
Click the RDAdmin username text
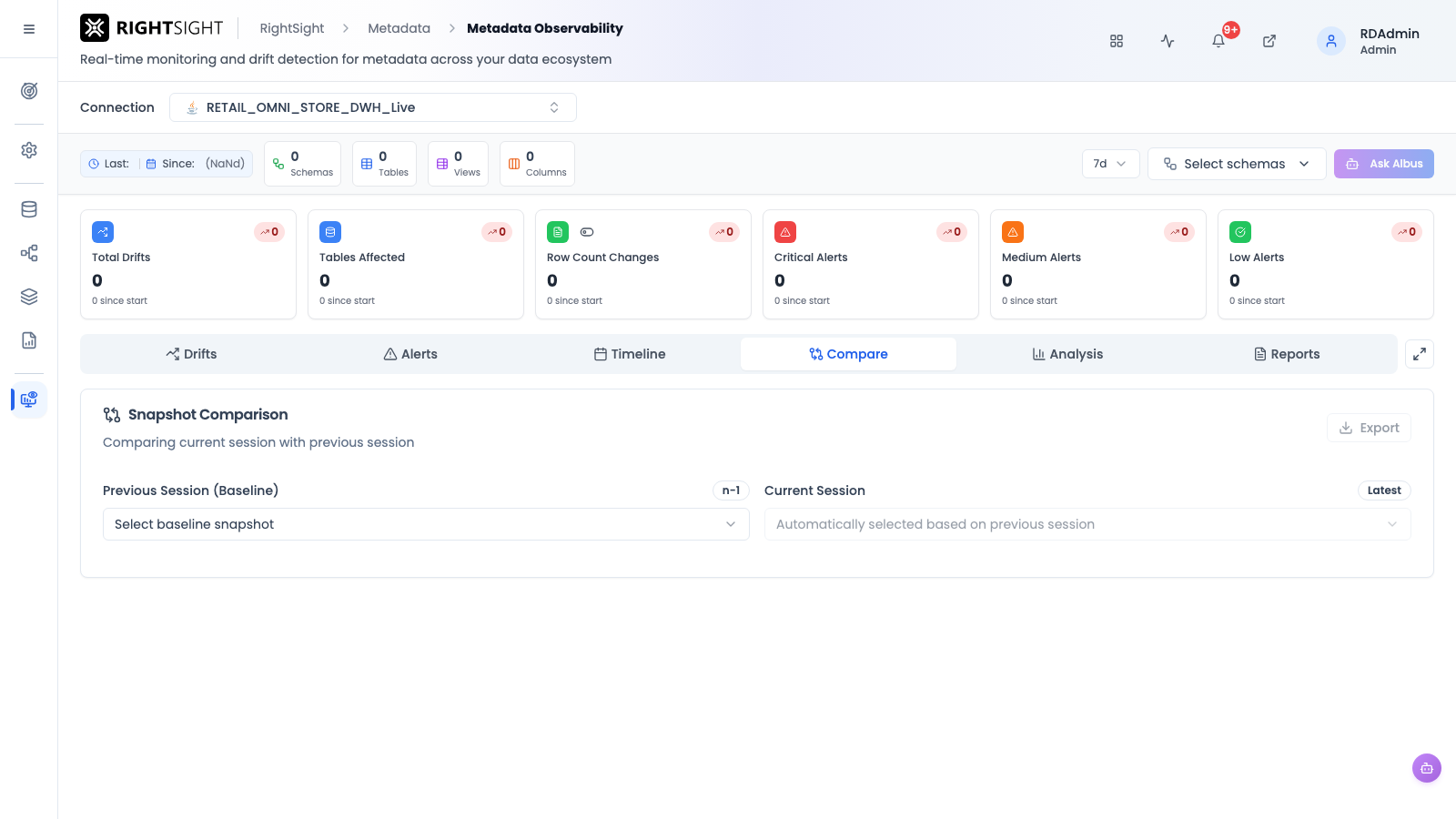point(1390,34)
